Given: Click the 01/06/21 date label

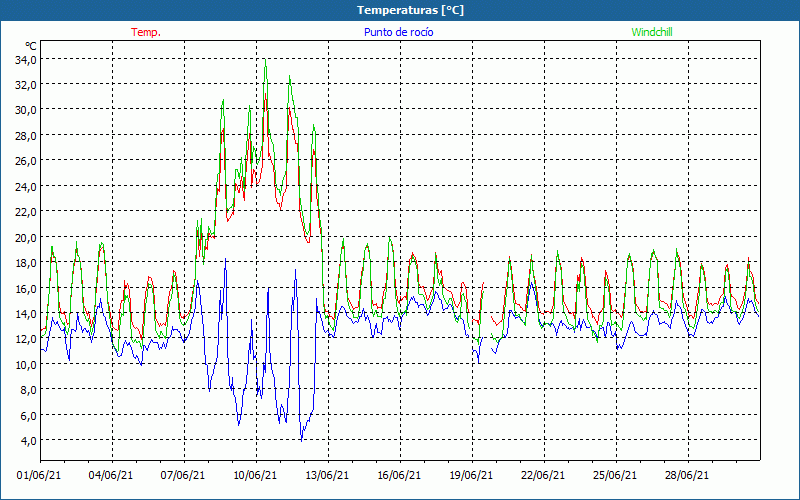Looking at the screenshot, I should tap(39, 476).
